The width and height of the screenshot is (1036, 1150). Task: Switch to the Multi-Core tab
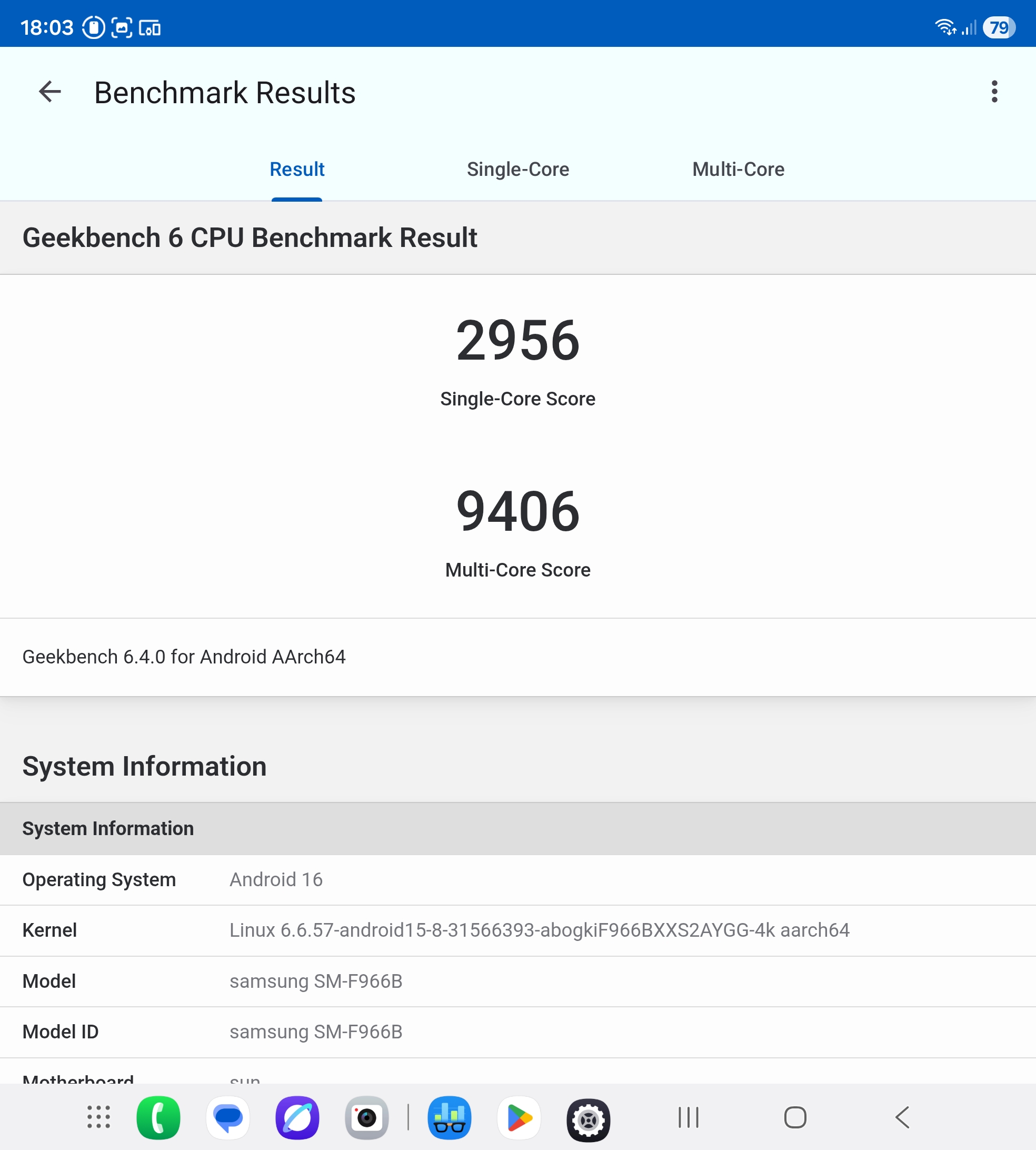coord(738,169)
